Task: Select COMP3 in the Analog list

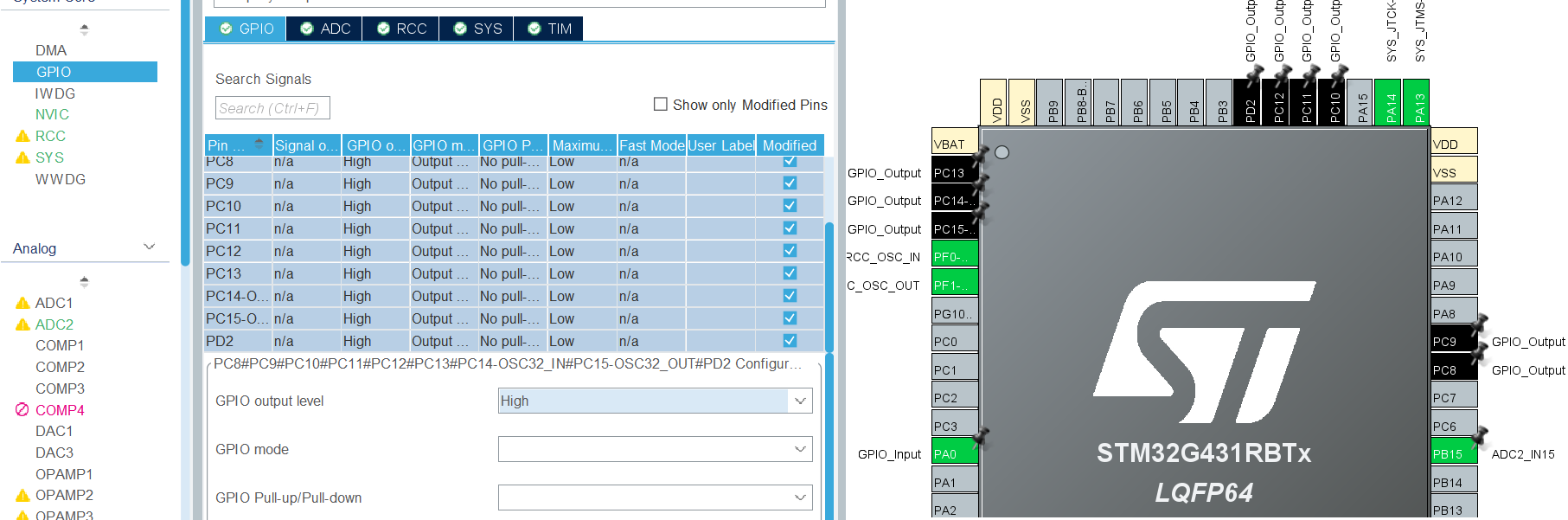Action: click(x=60, y=388)
